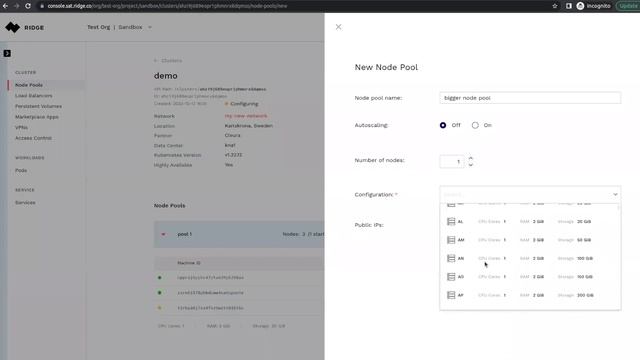Click the back arrow next to Clusters
Screen dimensions: 640x360
pos(156,60)
